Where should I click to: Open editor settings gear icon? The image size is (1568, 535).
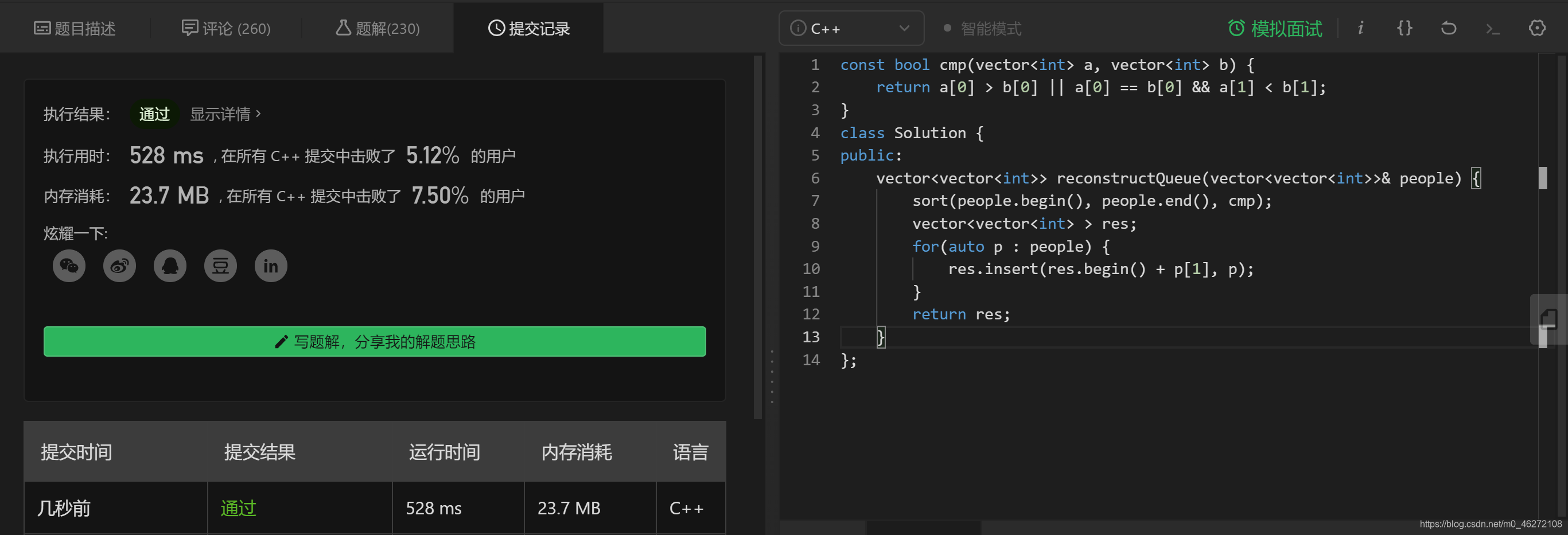click(x=1537, y=28)
